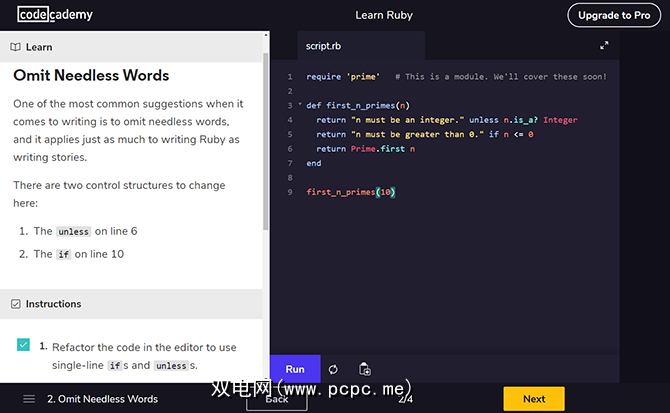Screen dimensions: 670x413
Task: Click the 2/4 progress indicator
Action: pyautogui.click(x=406, y=399)
